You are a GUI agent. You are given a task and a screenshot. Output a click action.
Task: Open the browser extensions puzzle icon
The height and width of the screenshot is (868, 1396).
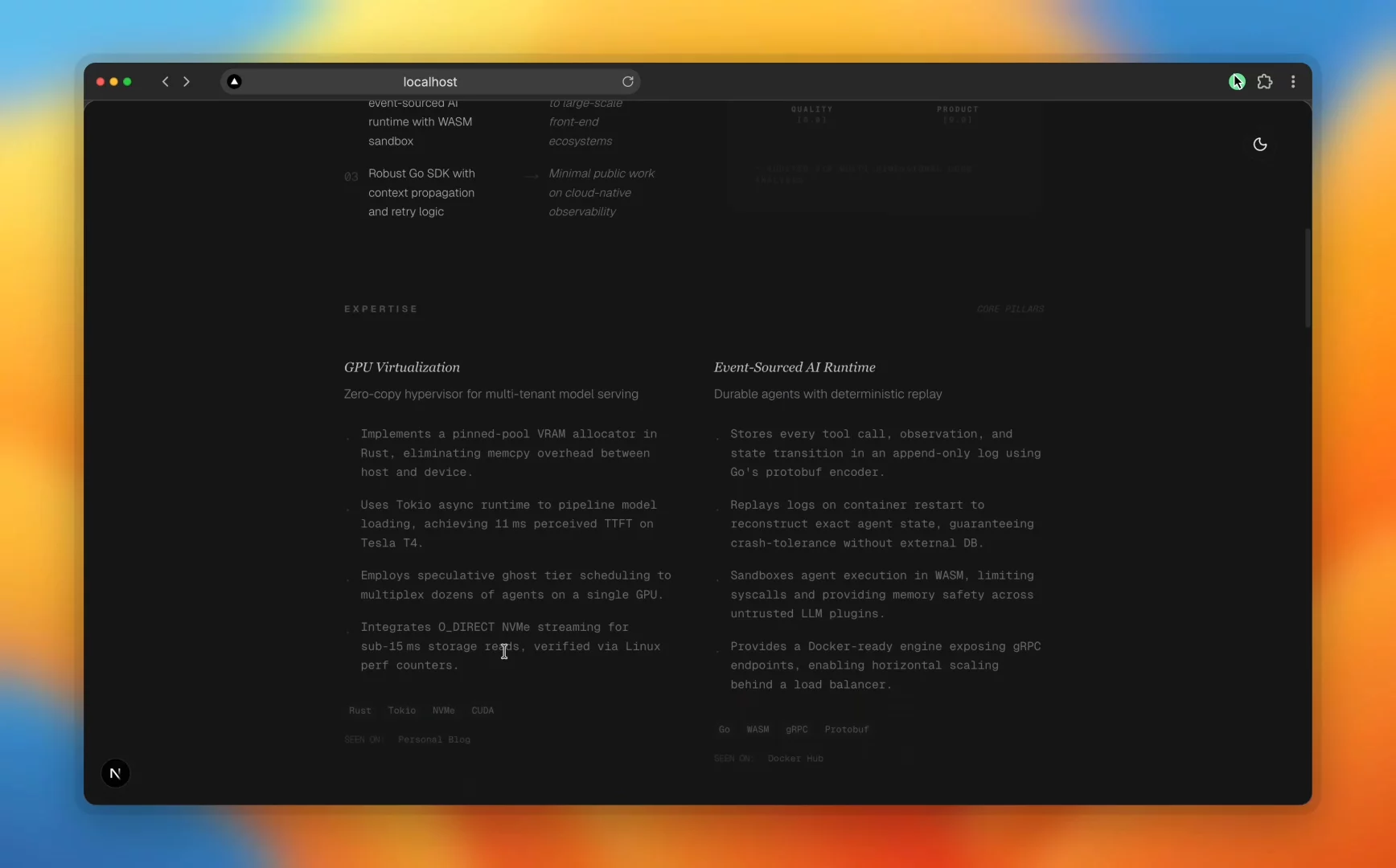[x=1265, y=81]
